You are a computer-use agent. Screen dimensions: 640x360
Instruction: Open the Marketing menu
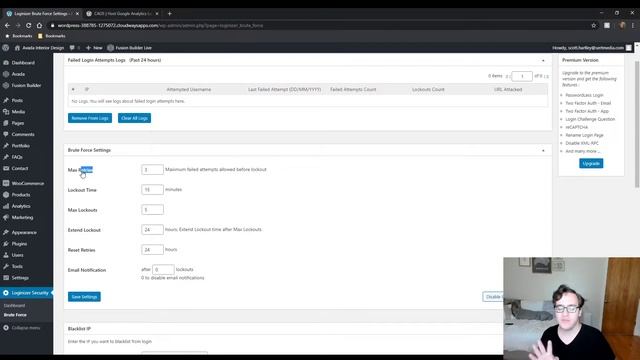point(22,218)
